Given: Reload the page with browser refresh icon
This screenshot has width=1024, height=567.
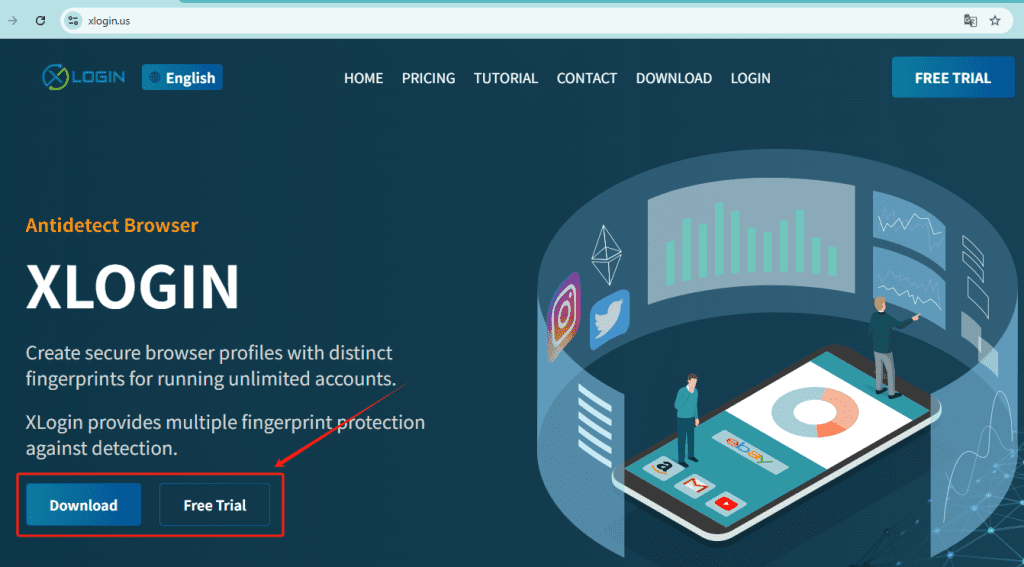Looking at the screenshot, I should click(x=40, y=20).
